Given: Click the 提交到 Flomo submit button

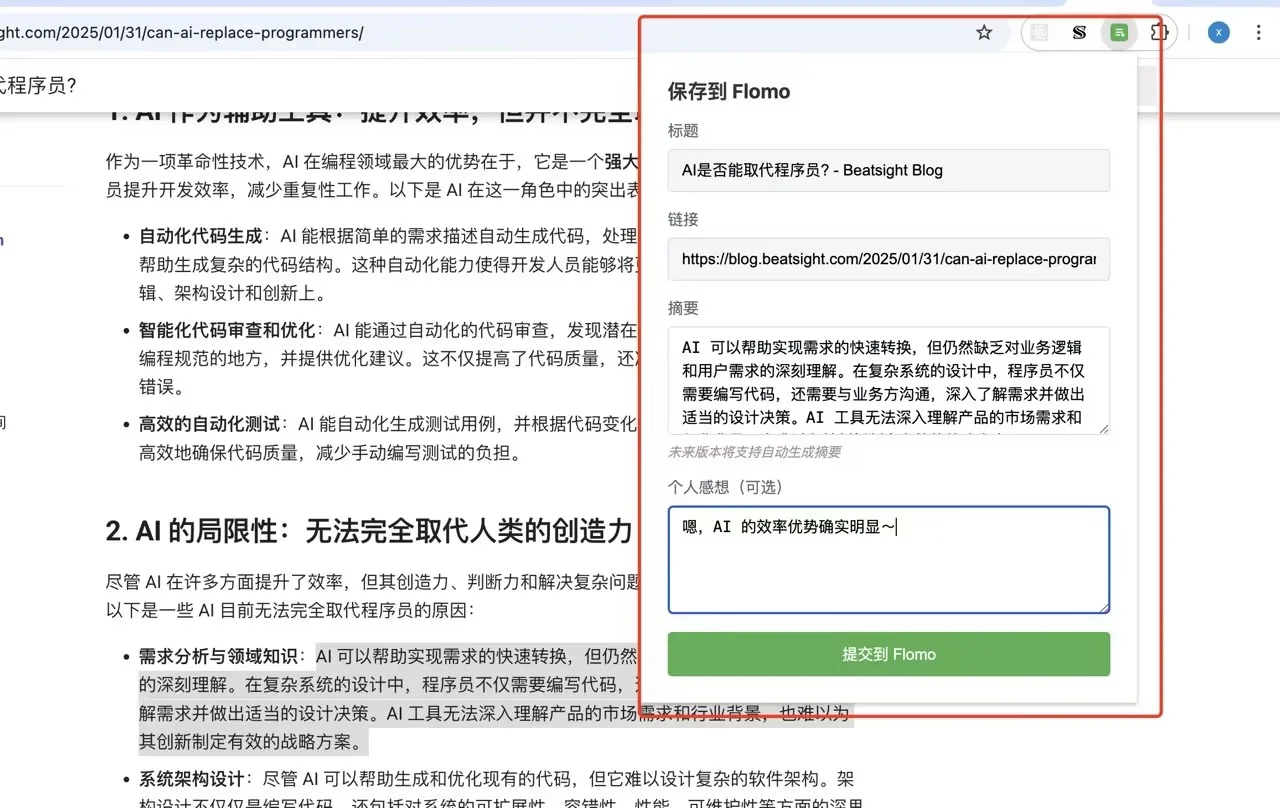Looking at the screenshot, I should click(x=888, y=653).
